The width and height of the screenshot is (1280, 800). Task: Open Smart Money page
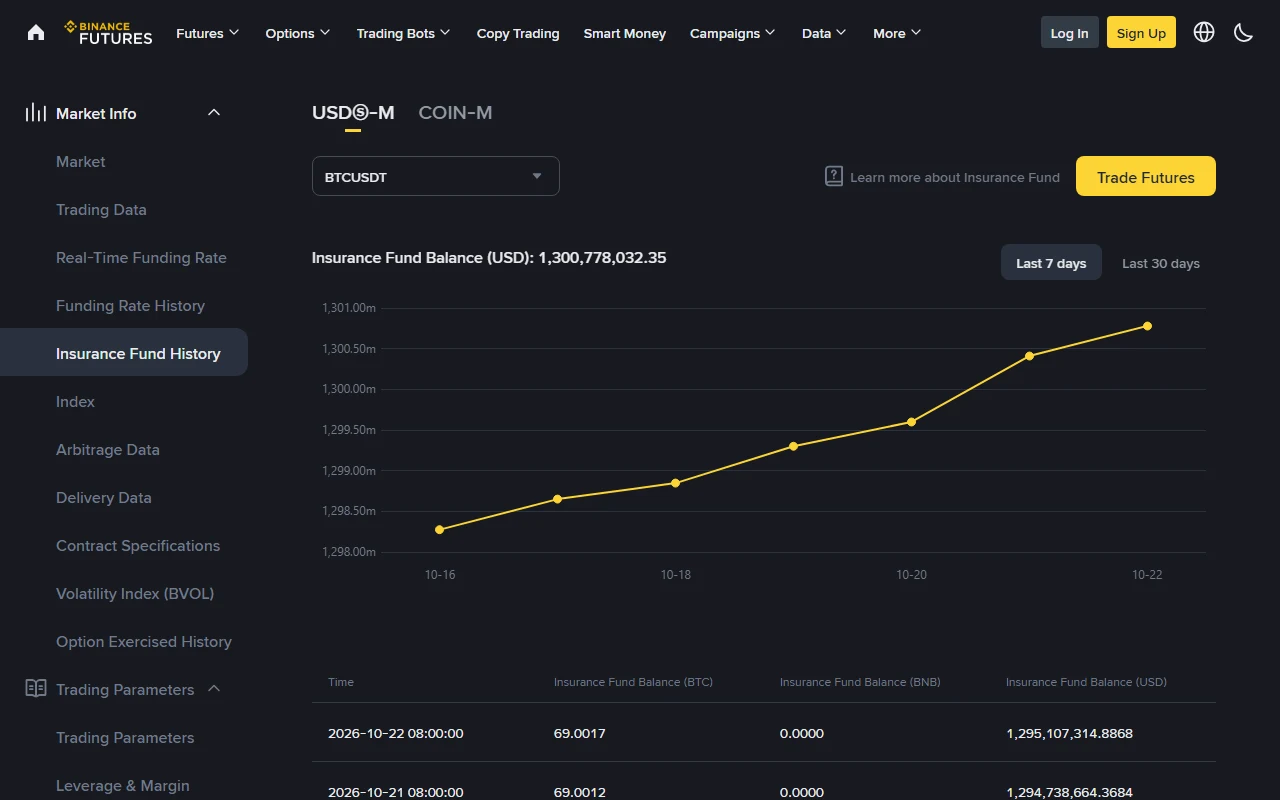click(x=625, y=33)
